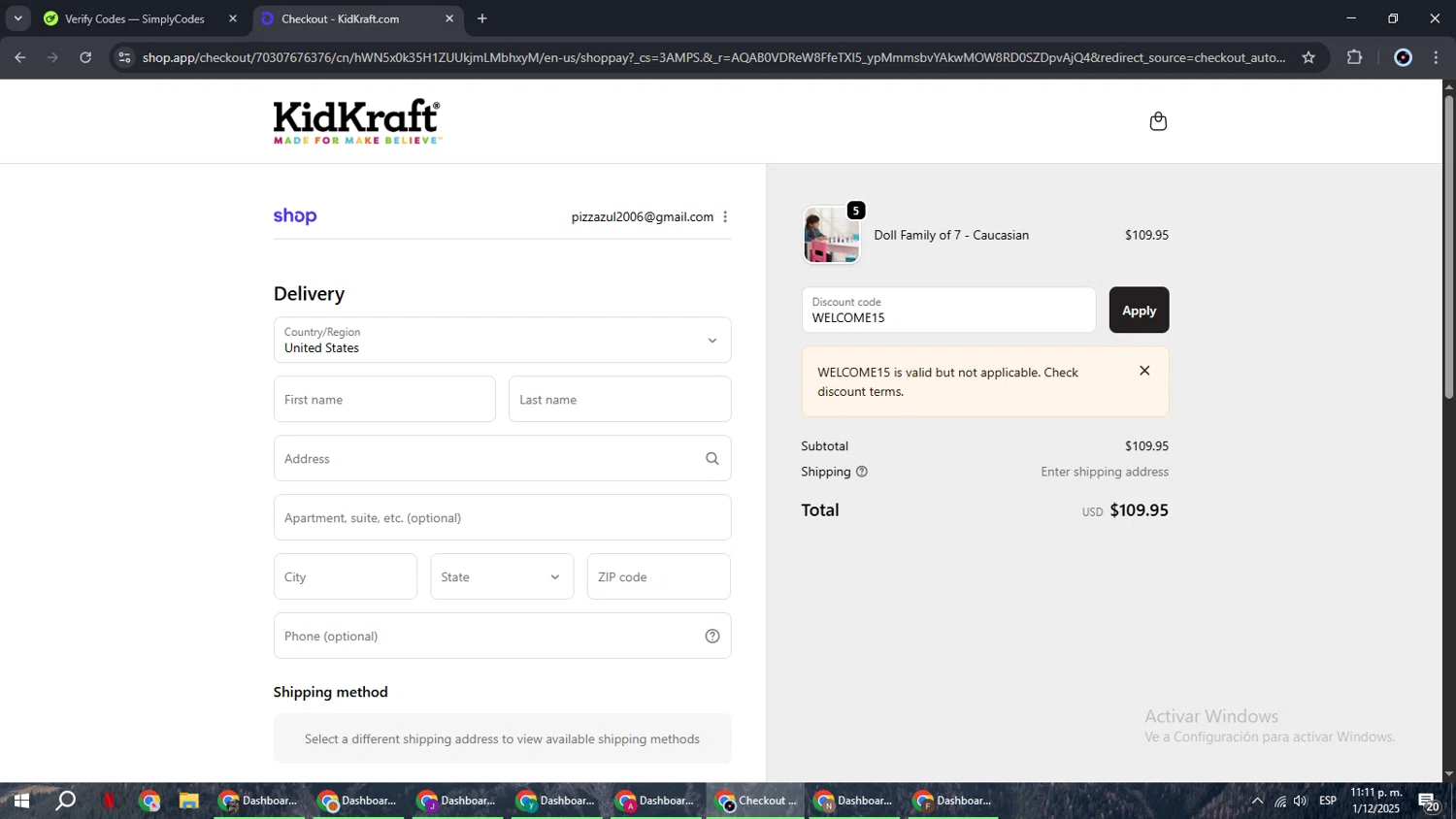Open the Chrome three-dot menu
This screenshot has height=819, width=1456.
point(1437,57)
